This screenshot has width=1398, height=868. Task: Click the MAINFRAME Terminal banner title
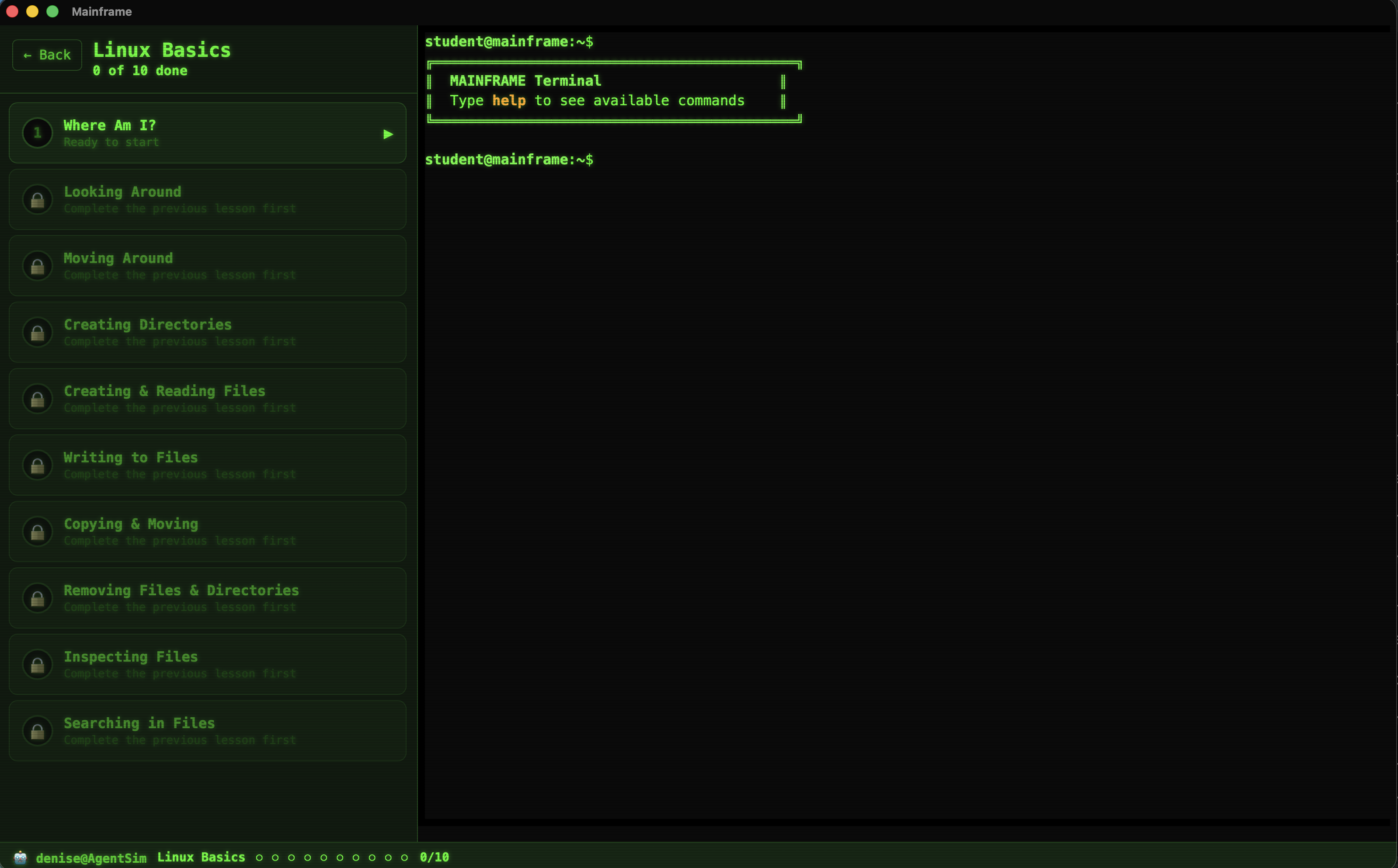click(x=525, y=81)
